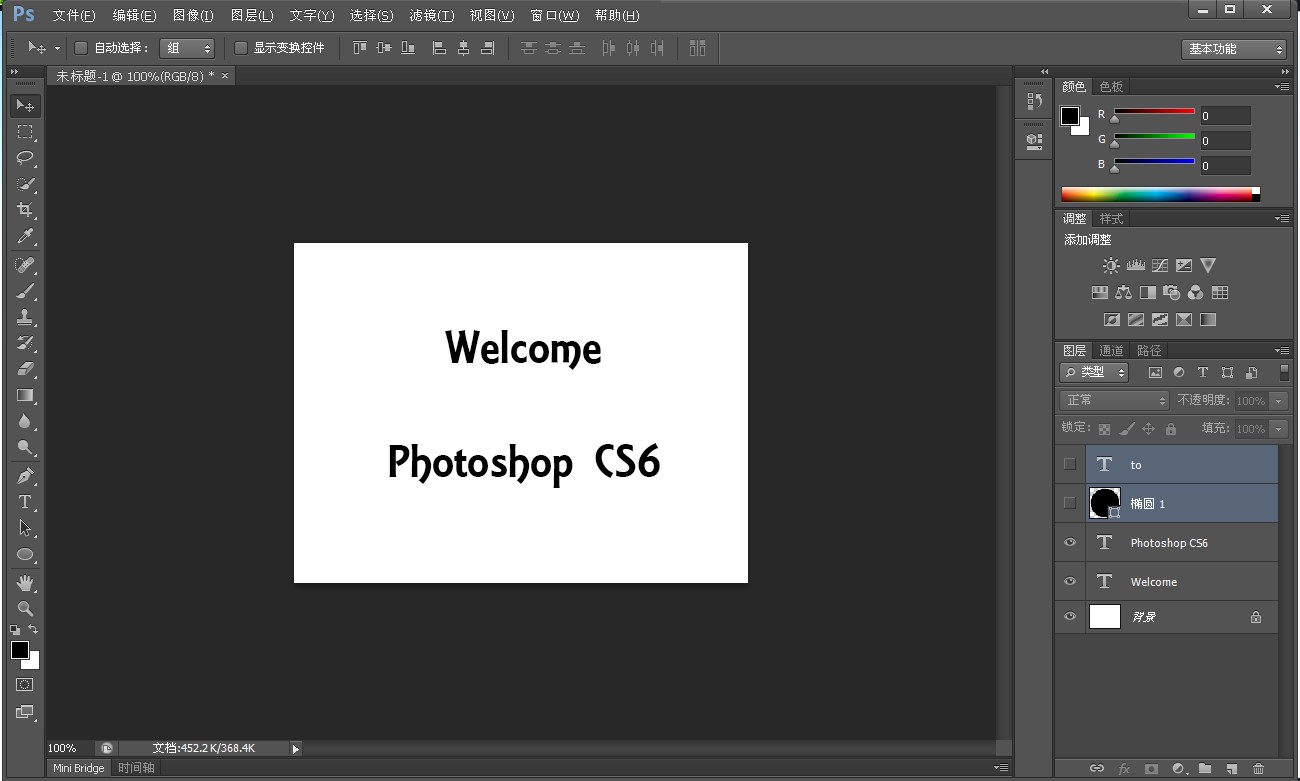Select the Hand tool
The image size is (1300, 781).
(x=25, y=582)
